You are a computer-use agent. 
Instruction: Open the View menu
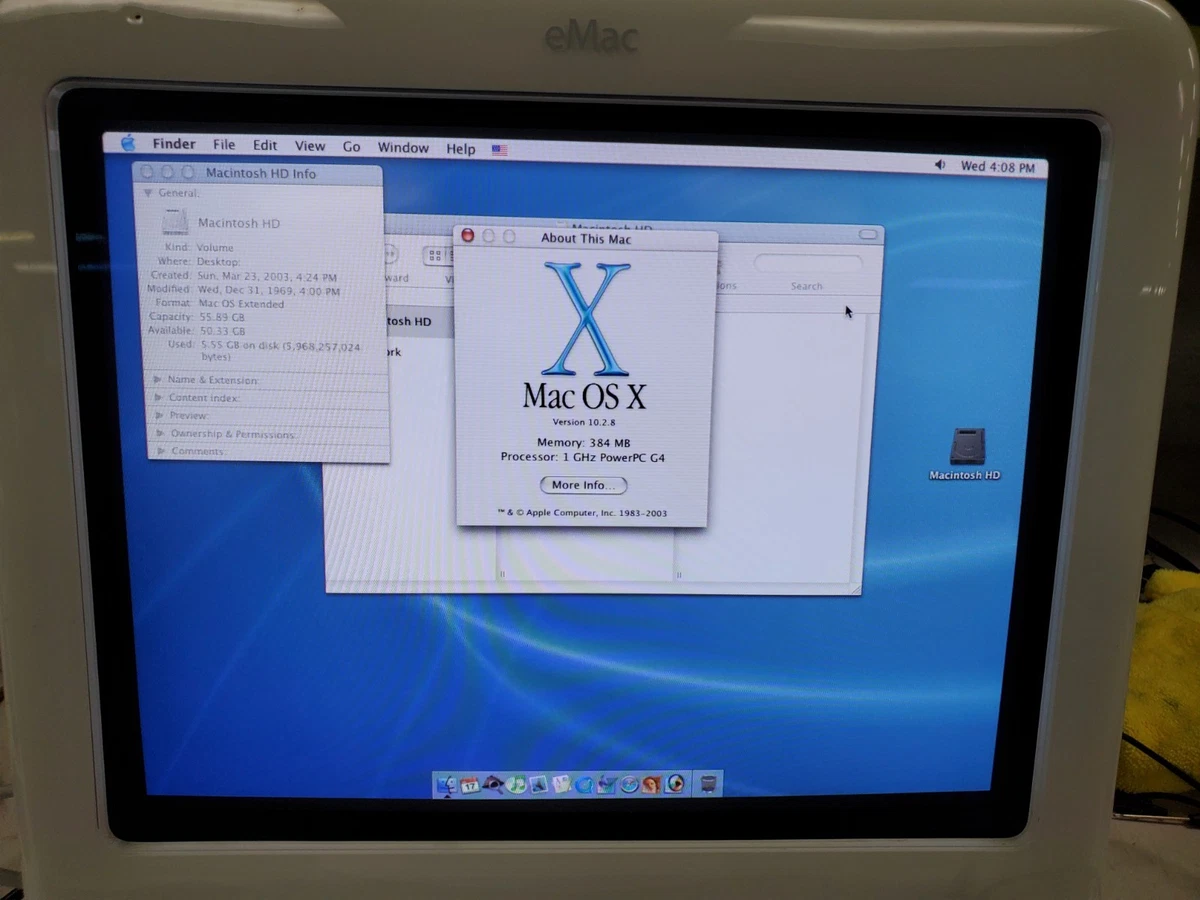pos(310,146)
